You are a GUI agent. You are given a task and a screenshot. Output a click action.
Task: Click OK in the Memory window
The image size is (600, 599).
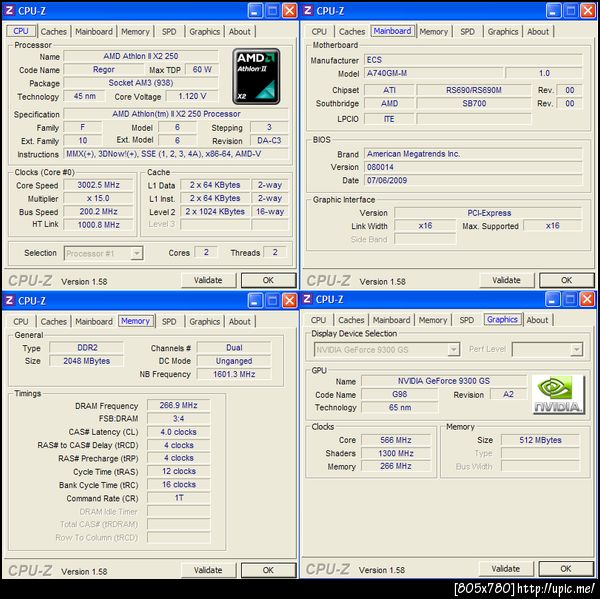pyautogui.click(x=268, y=570)
